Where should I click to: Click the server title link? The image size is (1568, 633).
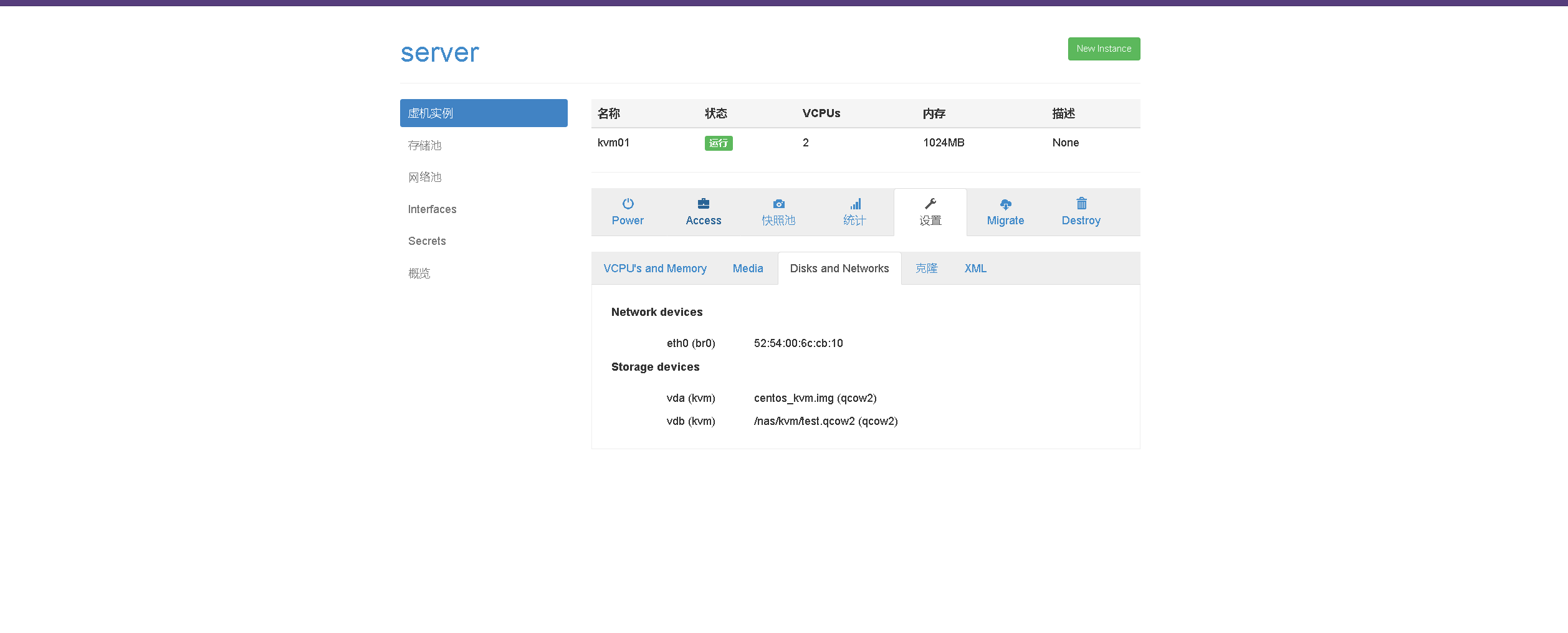pos(440,53)
